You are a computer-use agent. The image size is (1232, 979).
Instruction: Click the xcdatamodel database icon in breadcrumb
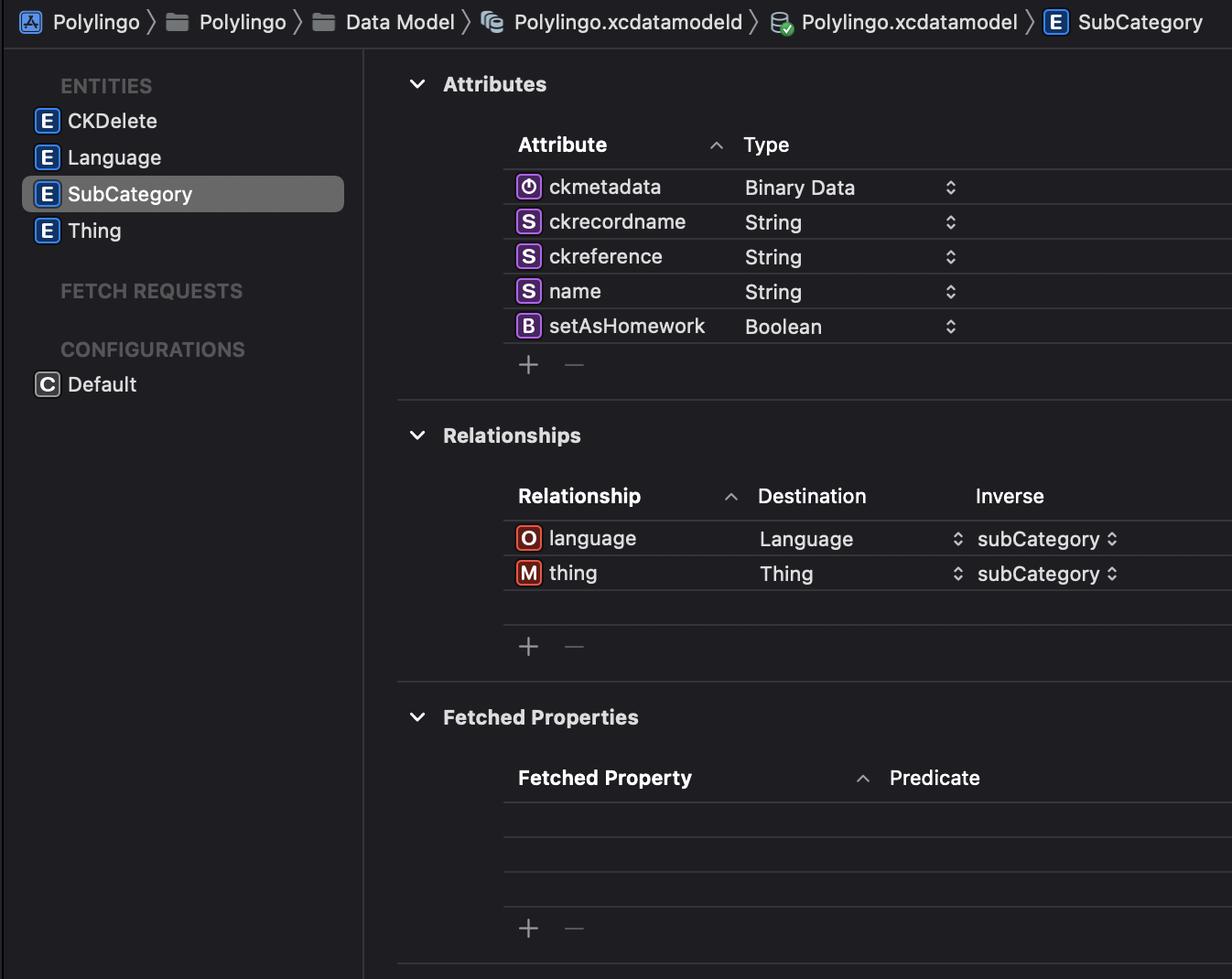tap(781, 23)
